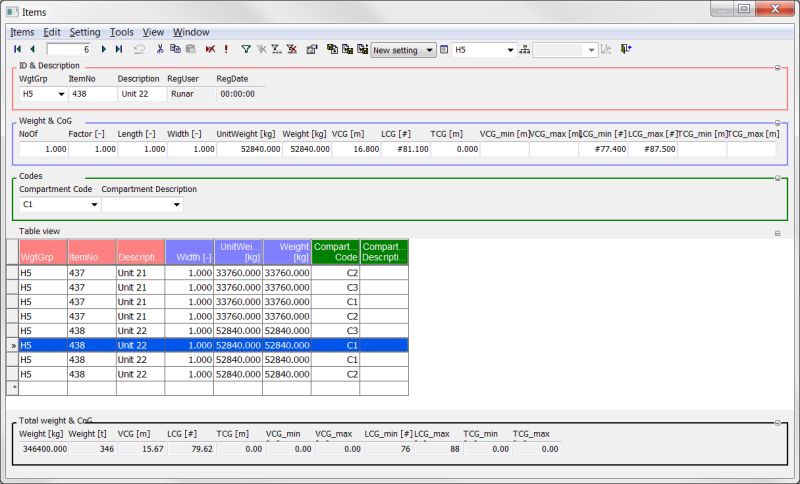Click the UnitWeight [kg] table column header
This screenshot has height=484, width=800.
coord(238,252)
